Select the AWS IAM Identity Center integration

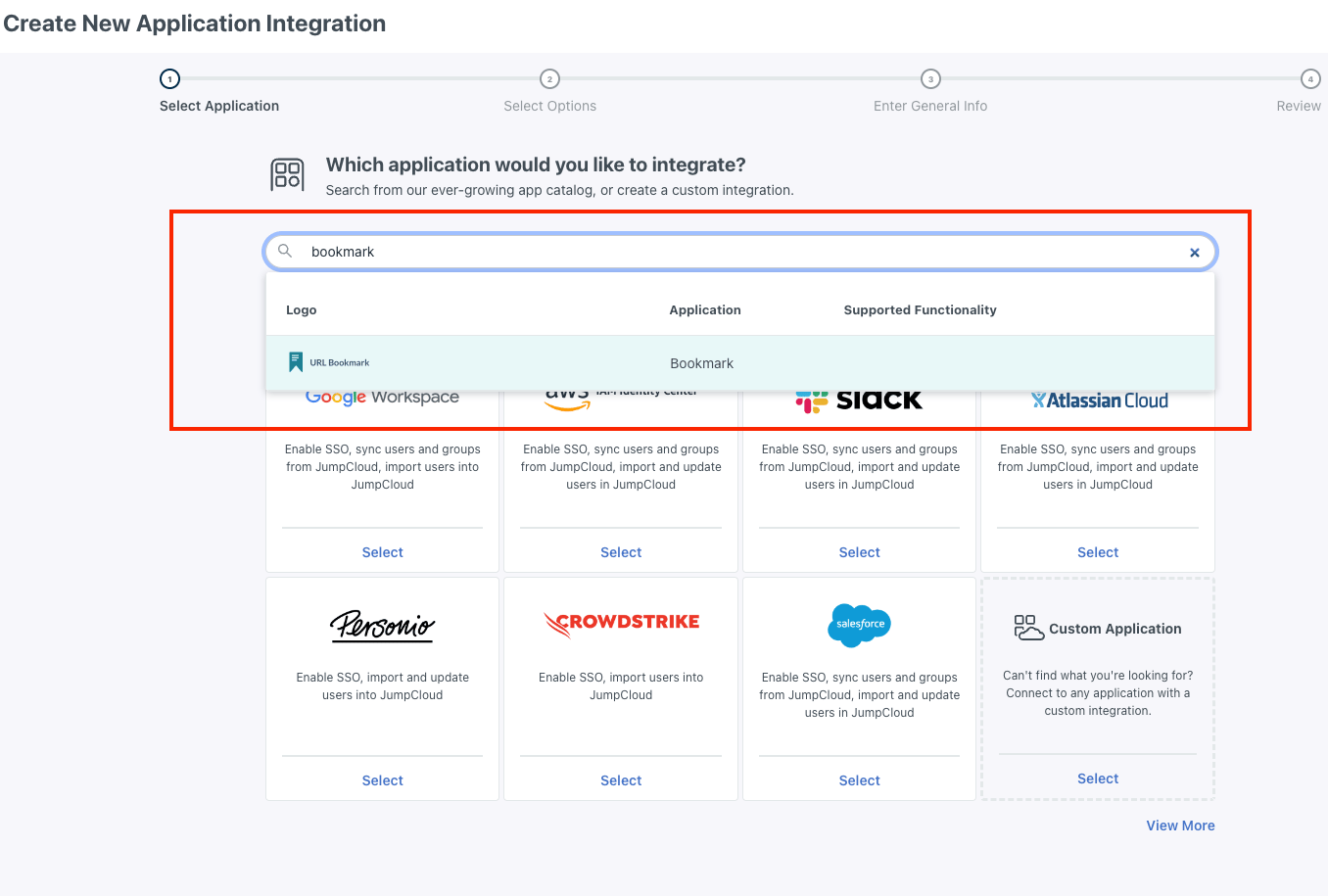click(621, 552)
